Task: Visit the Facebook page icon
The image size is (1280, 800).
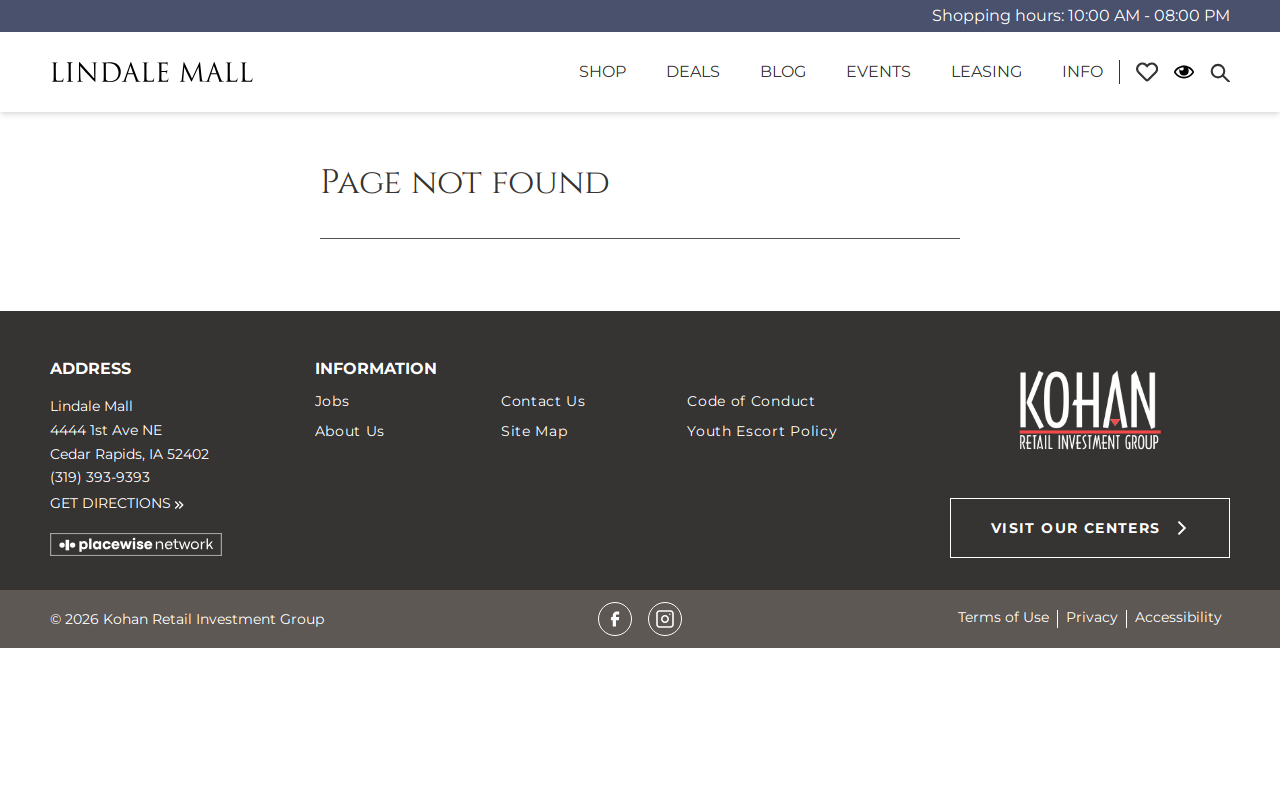Action: coord(615,619)
